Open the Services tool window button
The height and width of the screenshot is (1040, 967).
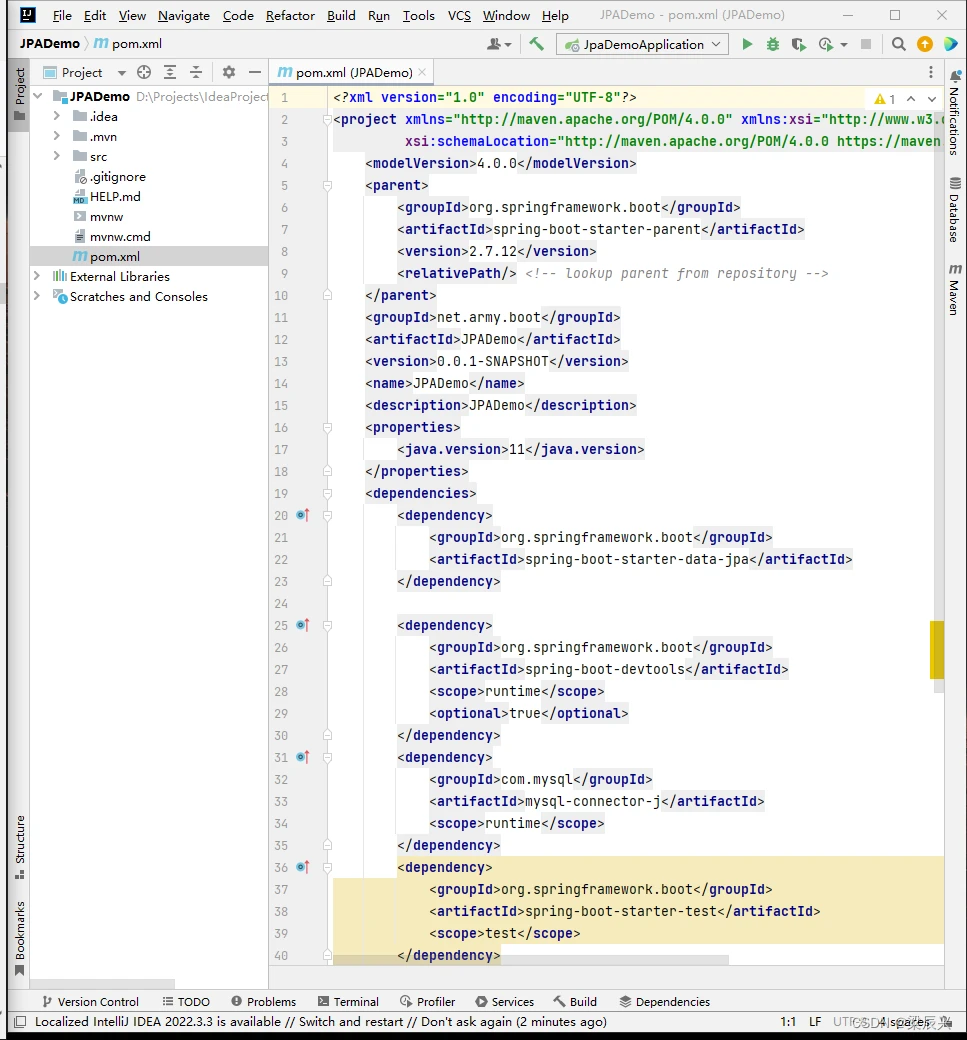[505, 1002]
